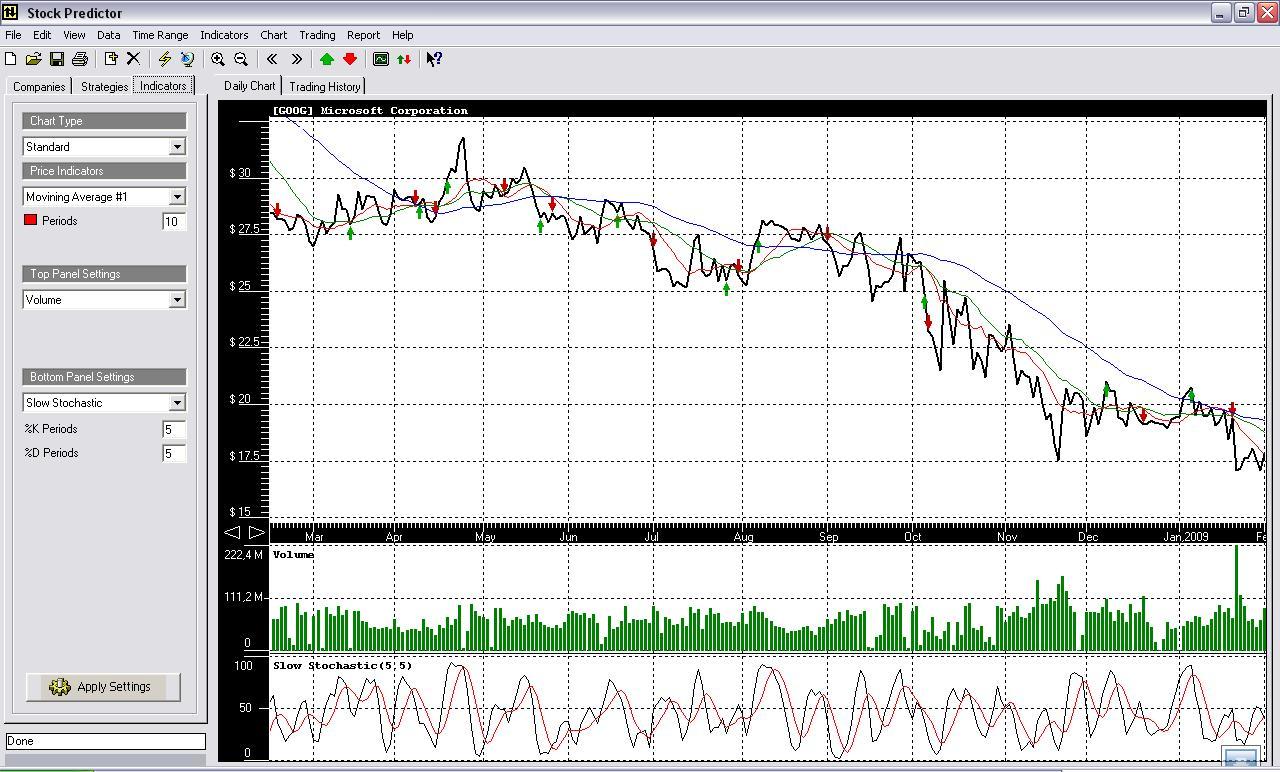
Task: Click the forward chevron navigation button
Action: [296, 59]
